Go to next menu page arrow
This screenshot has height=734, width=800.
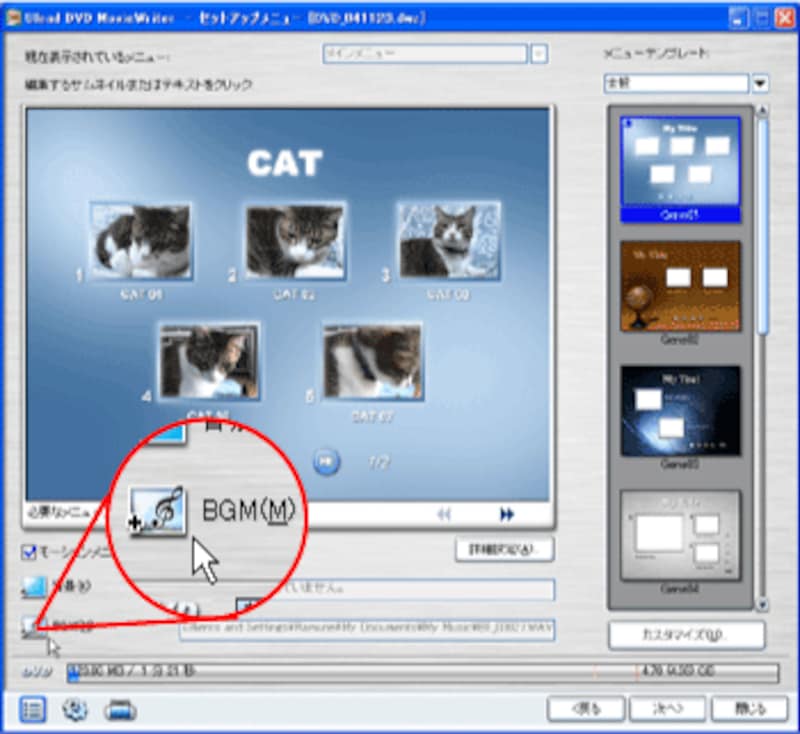click(x=507, y=514)
